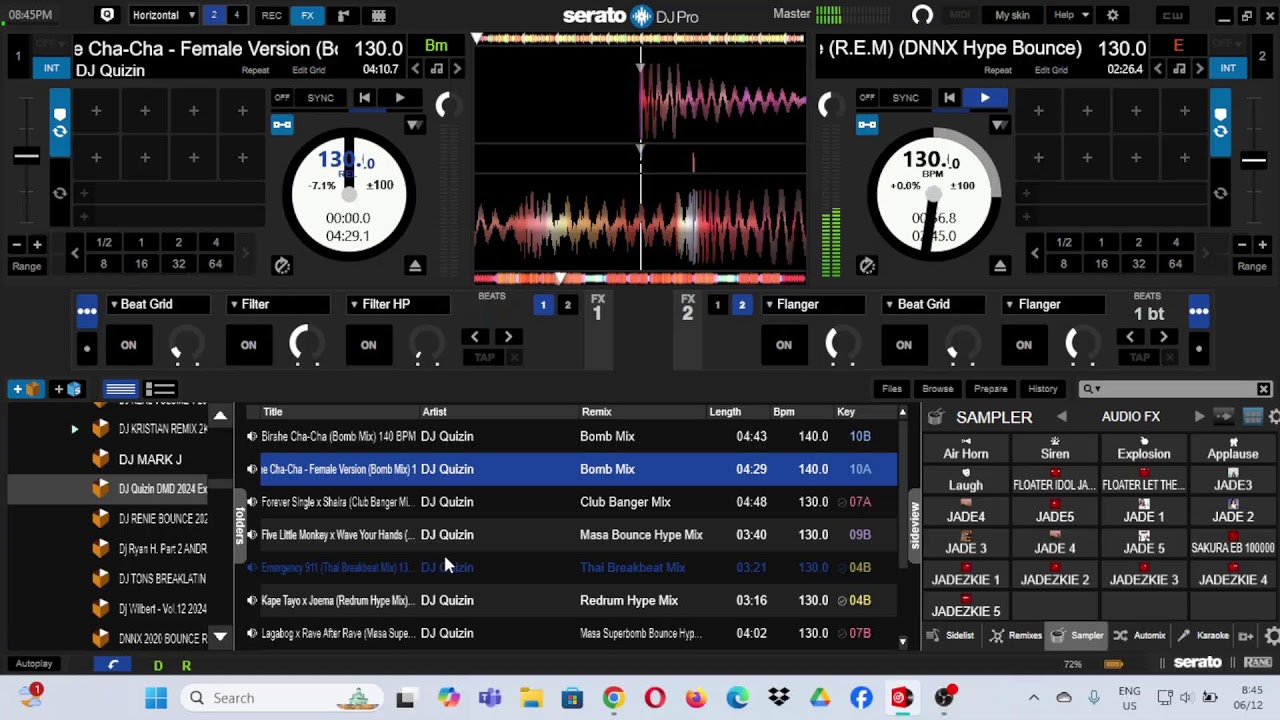The image size is (1280, 720).
Task: Click Edit Grid on deck 1
Action: click(x=308, y=70)
